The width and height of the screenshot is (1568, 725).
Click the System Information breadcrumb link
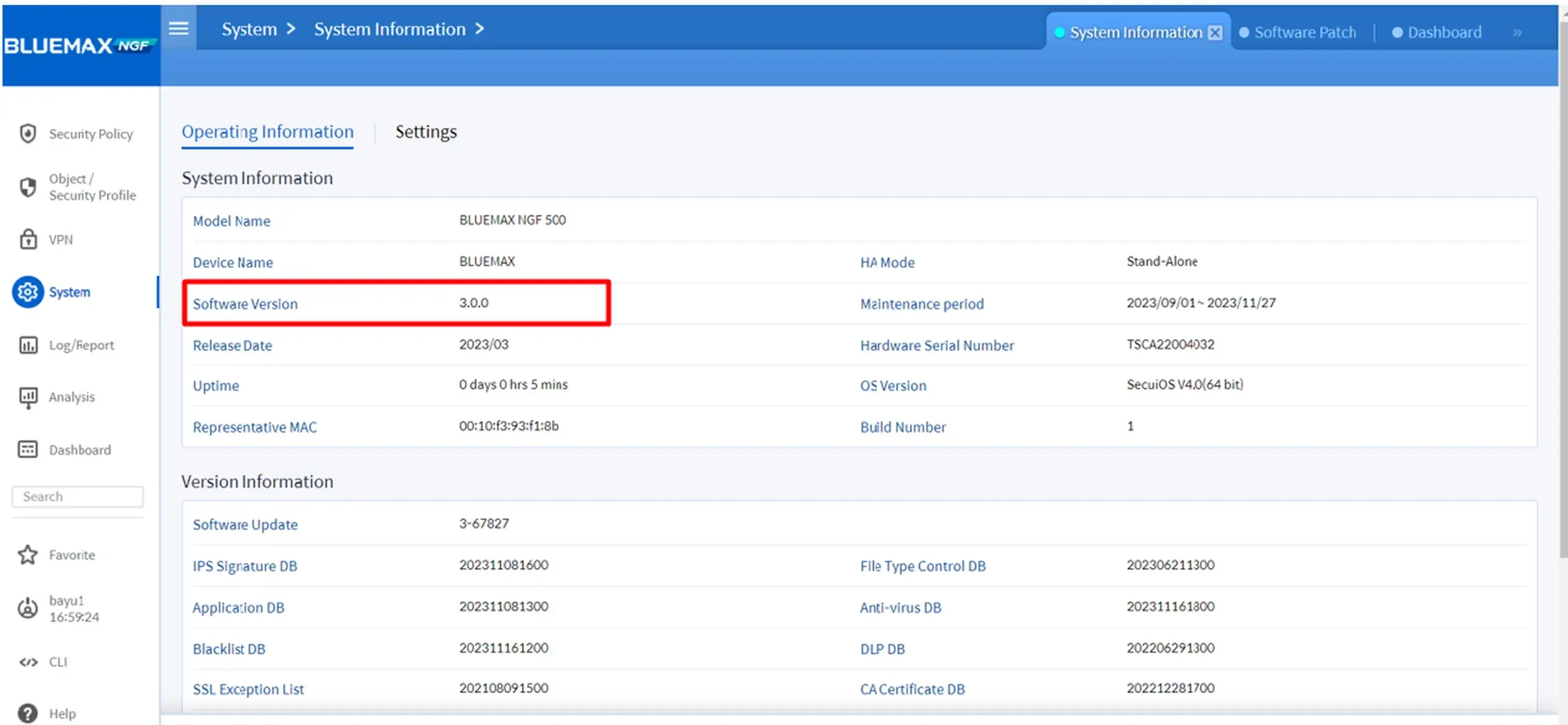click(390, 29)
